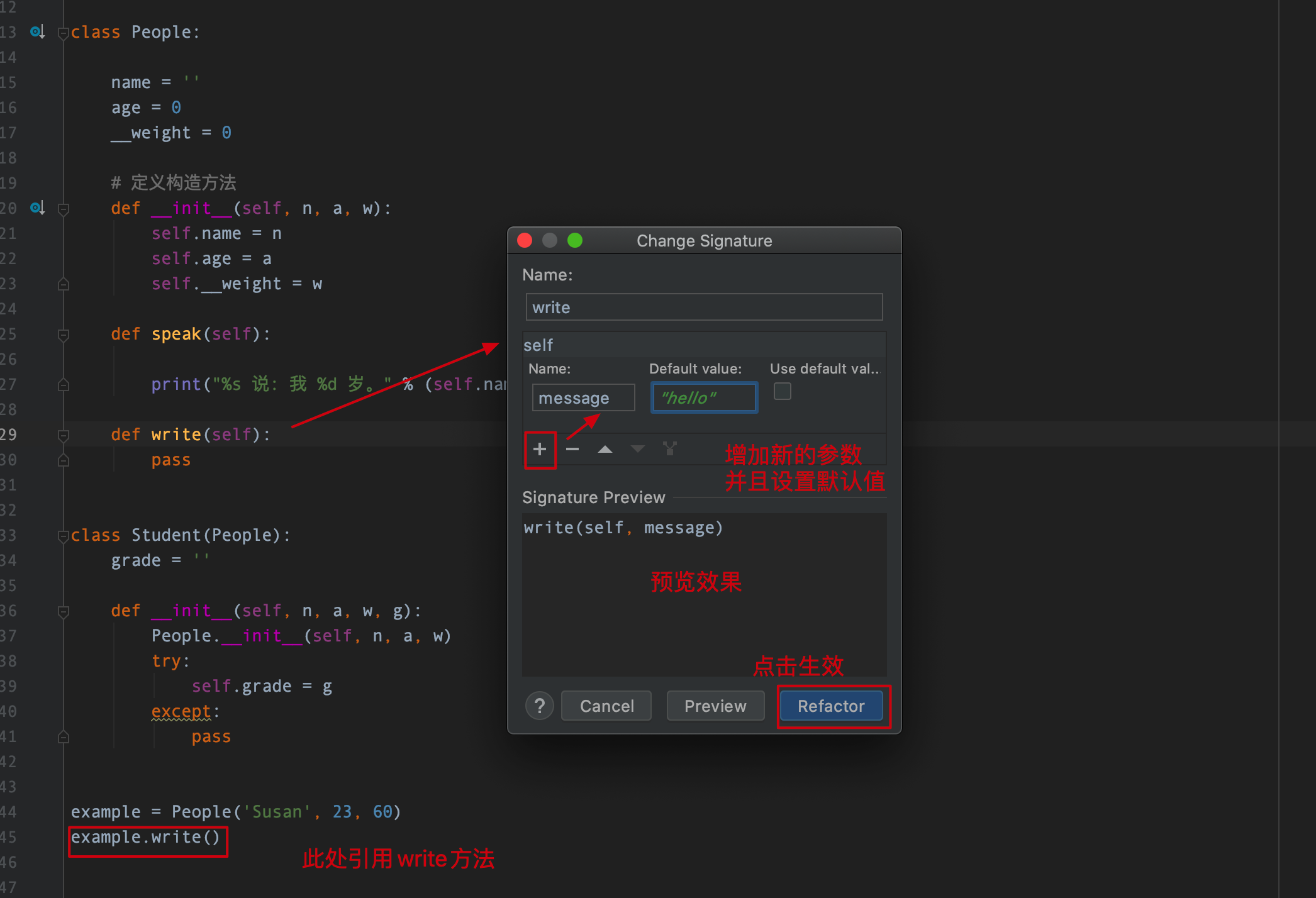The image size is (1316, 898).
Task: Click gutter override icon at line 13
Action: click(37, 31)
